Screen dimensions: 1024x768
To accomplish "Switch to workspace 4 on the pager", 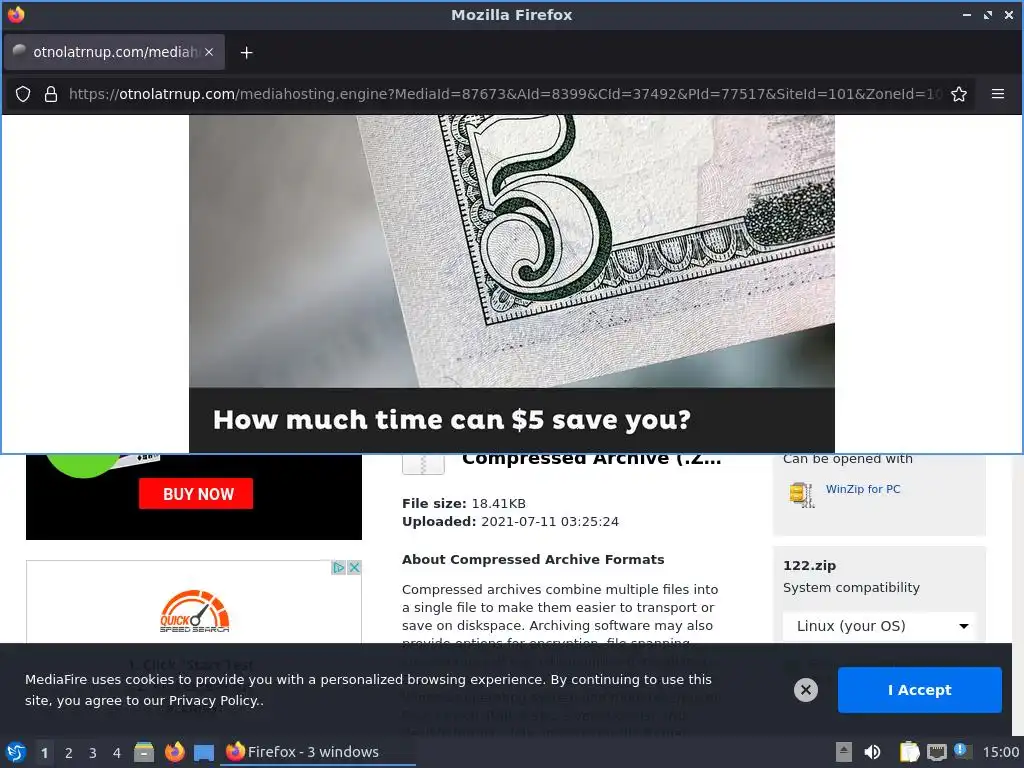I will pos(117,753).
